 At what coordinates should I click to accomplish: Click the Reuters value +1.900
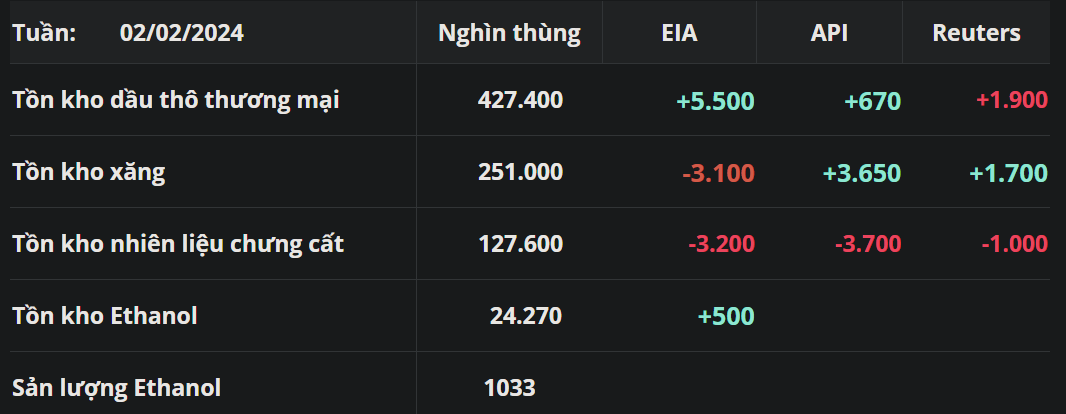pyautogui.click(x=1012, y=100)
